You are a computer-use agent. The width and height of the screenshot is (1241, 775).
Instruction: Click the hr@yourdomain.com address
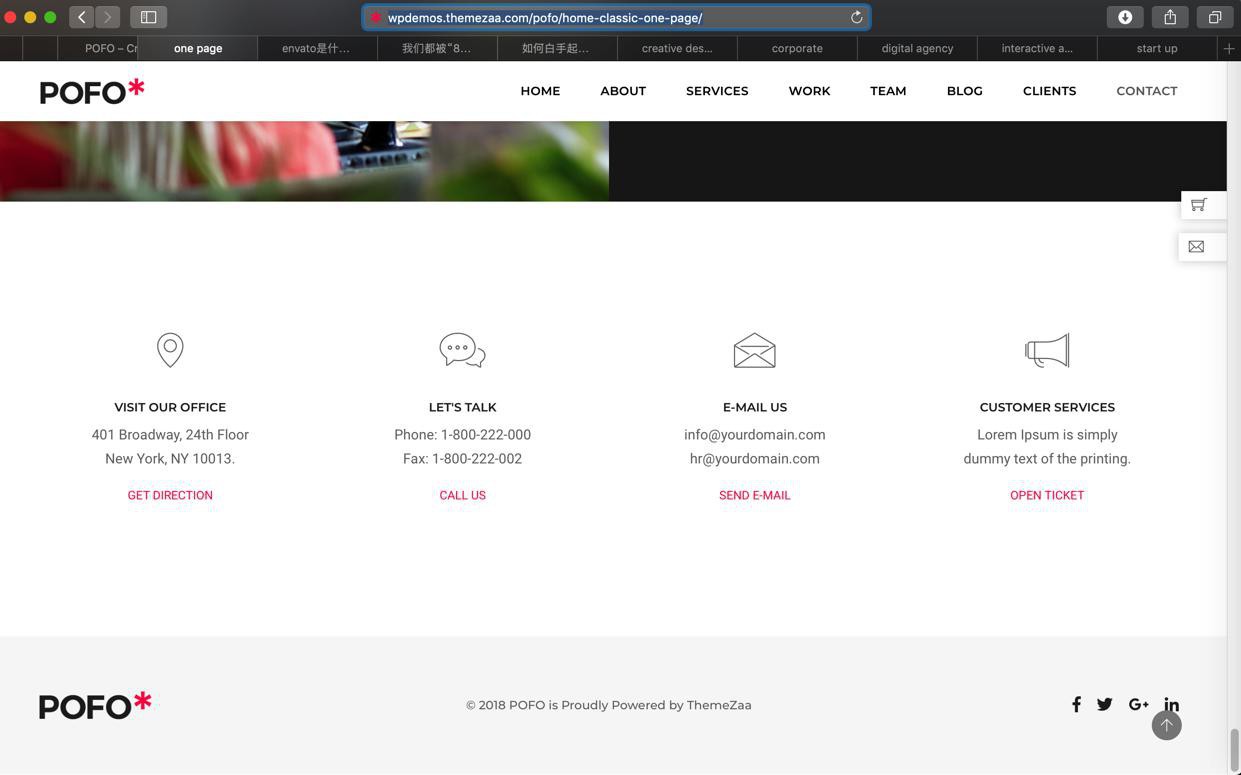click(755, 459)
